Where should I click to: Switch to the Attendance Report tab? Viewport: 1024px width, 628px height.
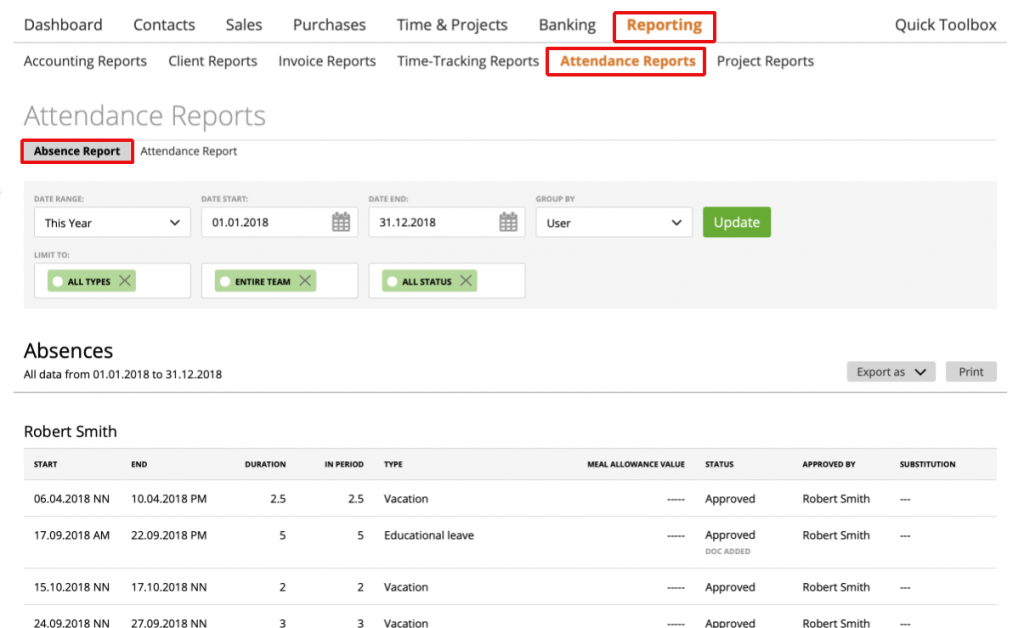point(188,150)
